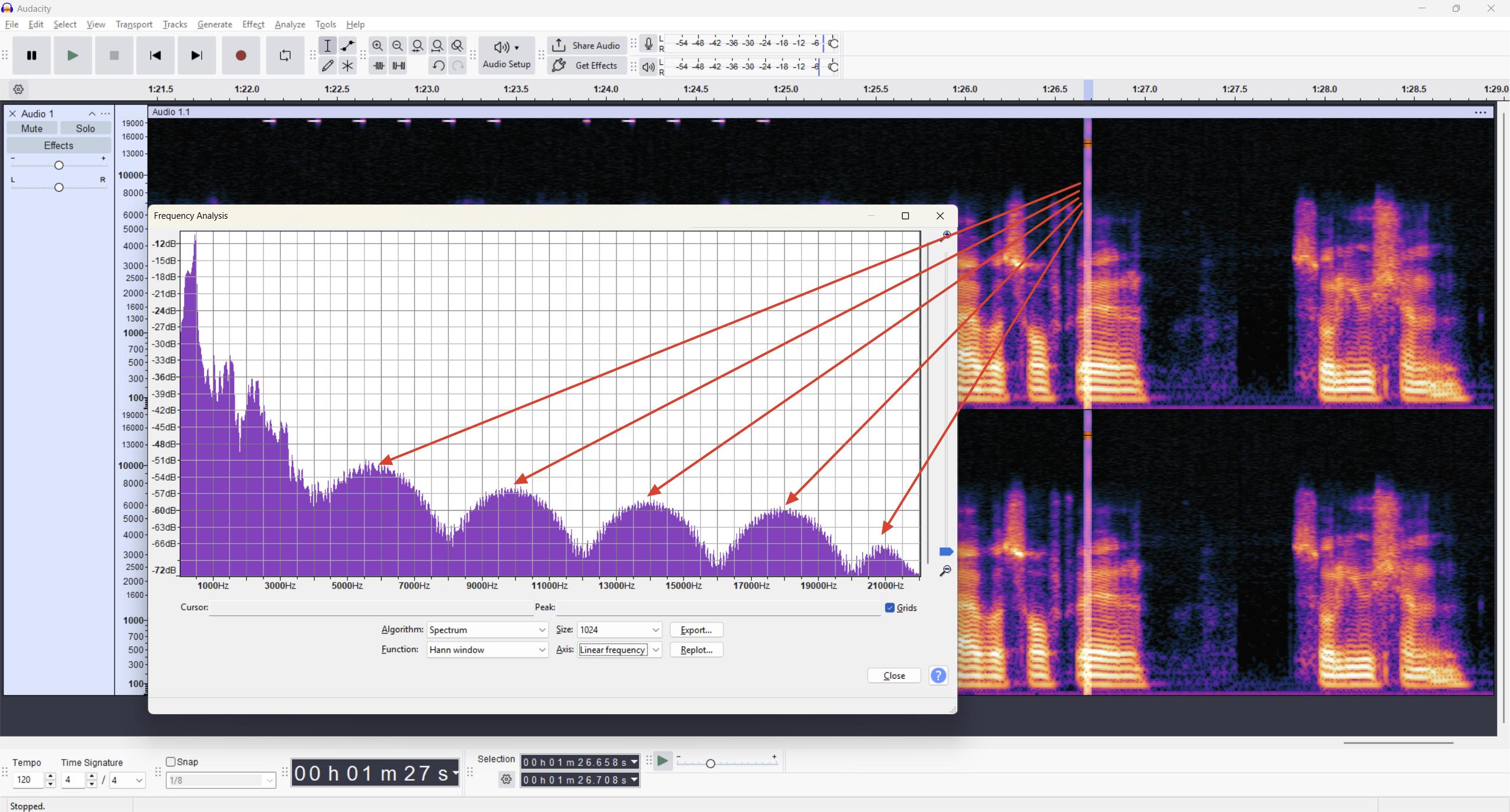Enable the Snap checkbox
The width and height of the screenshot is (1510, 812).
[x=171, y=761]
